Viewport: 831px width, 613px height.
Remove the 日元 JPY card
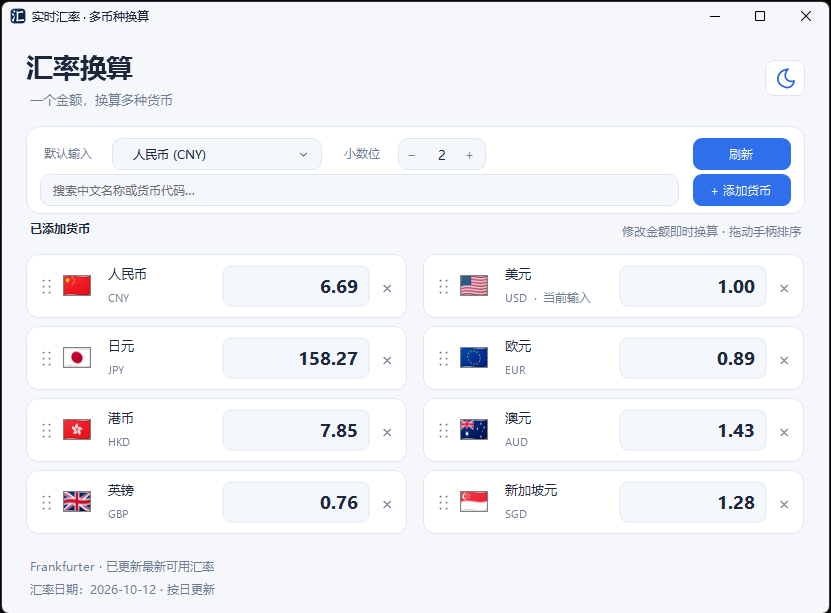387,360
